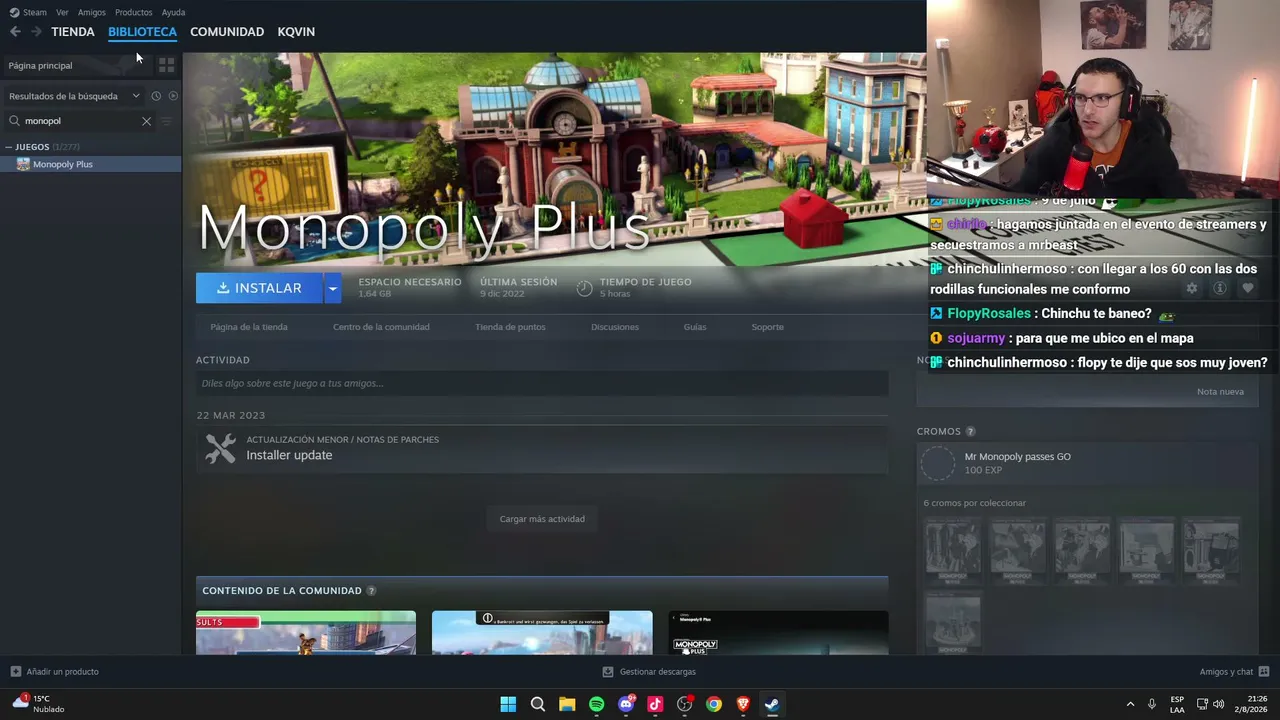The height and width of the screenshot is (720, 1280).
Task: Open second community content screenshot
Action: (x=542, y=633)
